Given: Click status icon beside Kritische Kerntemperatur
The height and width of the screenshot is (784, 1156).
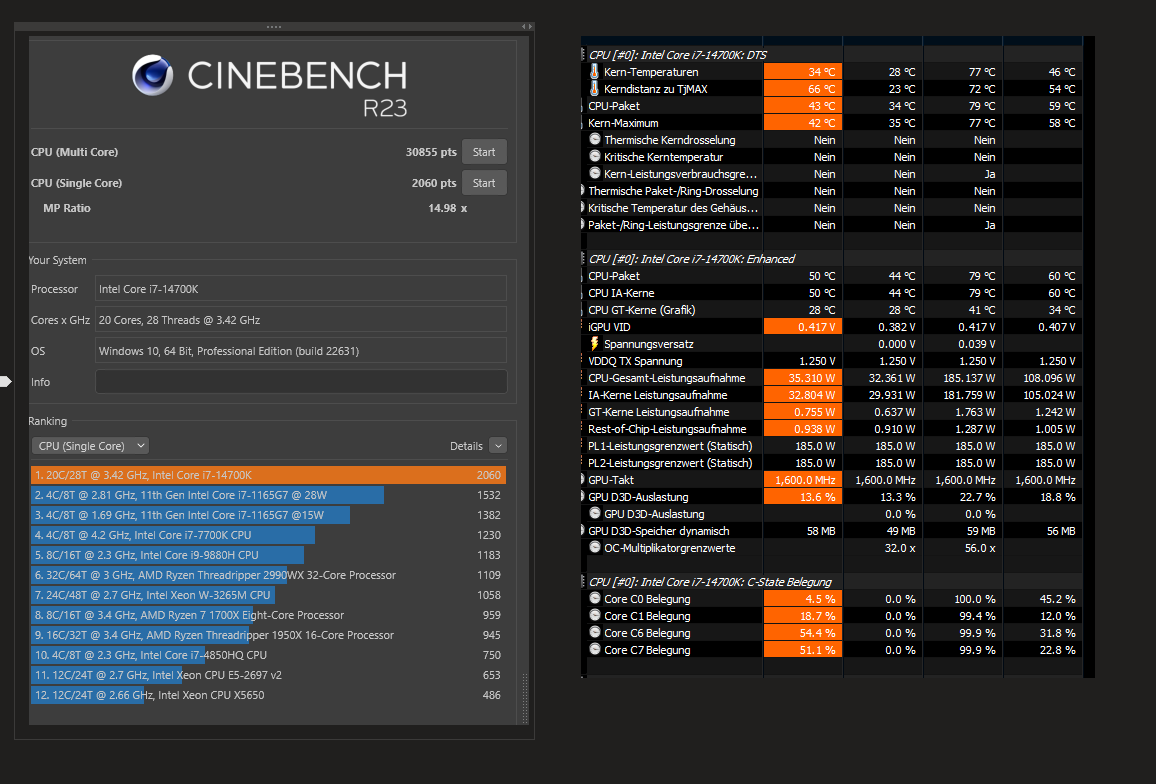Looking at the screenshot, I should (x=594, y=156).
